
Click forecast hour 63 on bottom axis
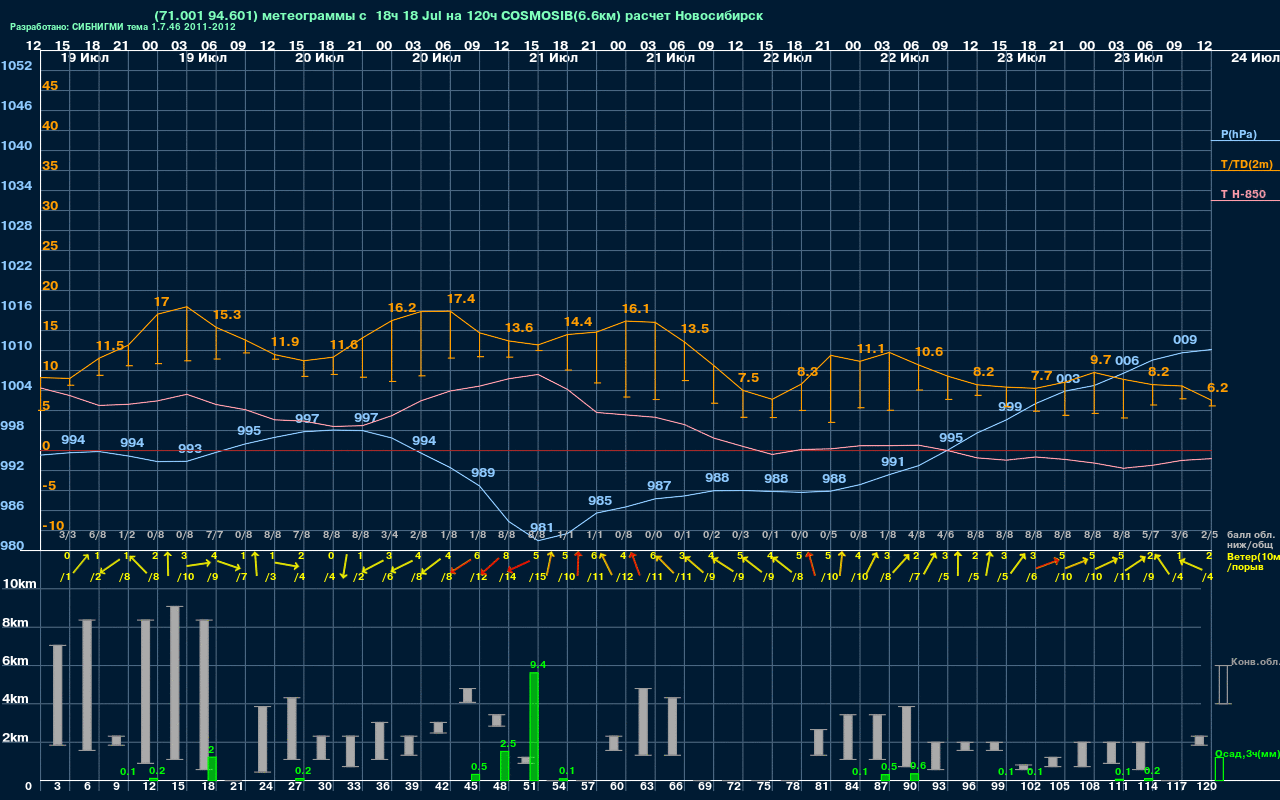click(646, 787)
